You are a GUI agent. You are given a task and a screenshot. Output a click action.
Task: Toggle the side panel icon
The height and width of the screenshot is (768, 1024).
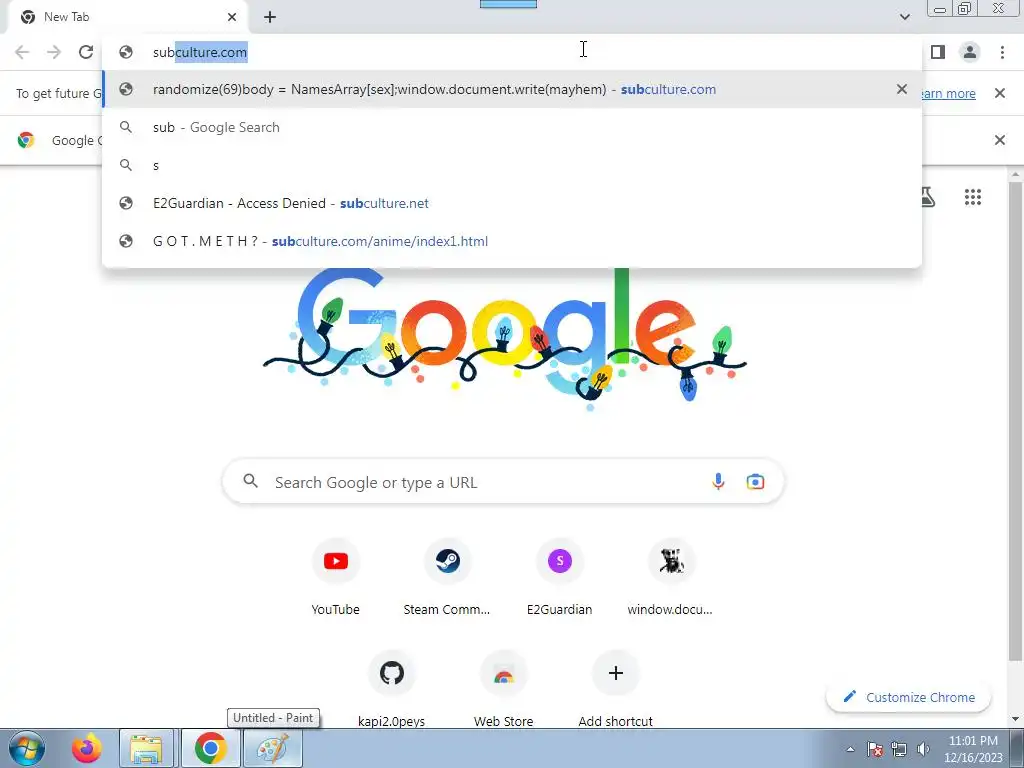tap(938, 52)
